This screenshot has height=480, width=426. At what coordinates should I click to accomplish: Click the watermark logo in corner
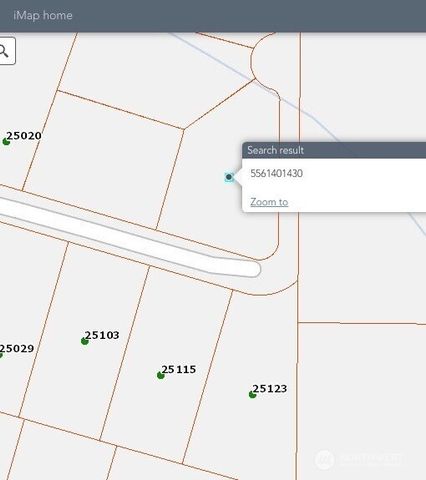pos(324,460)
